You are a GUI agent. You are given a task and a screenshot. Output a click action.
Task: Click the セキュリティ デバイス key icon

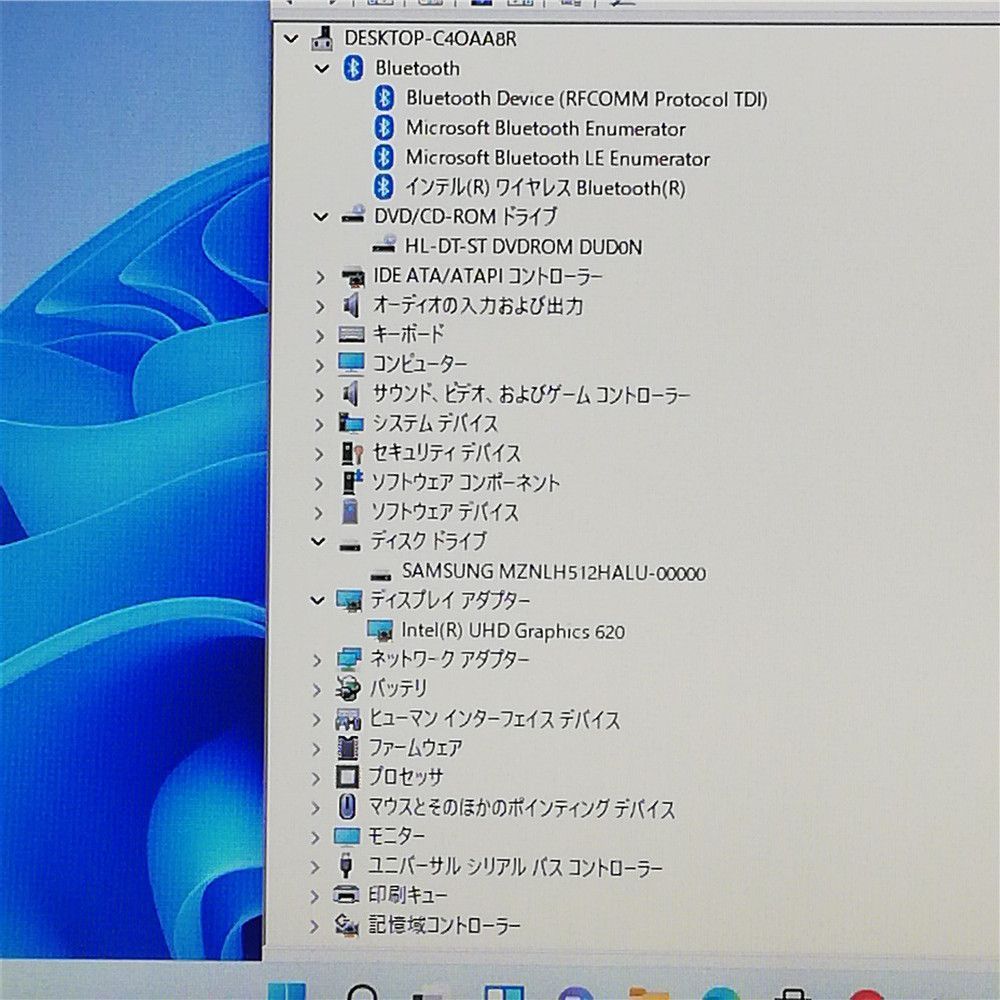351,453
